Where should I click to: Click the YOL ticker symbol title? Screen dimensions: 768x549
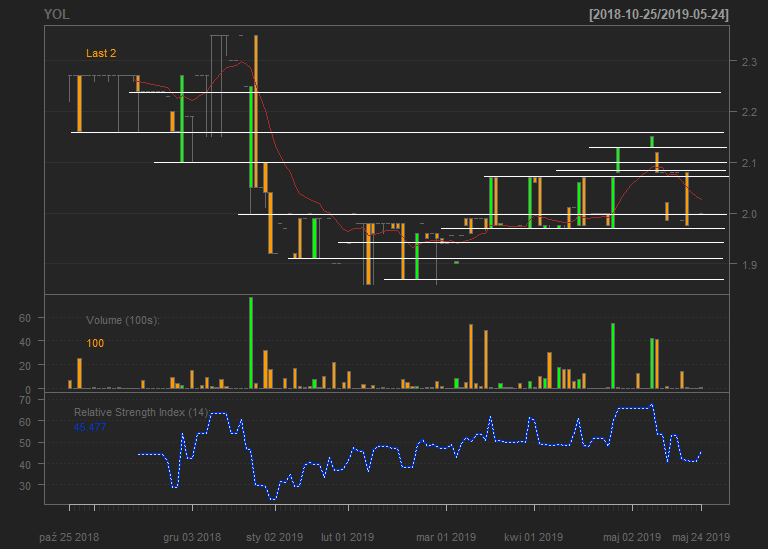(x=57, y=14)
